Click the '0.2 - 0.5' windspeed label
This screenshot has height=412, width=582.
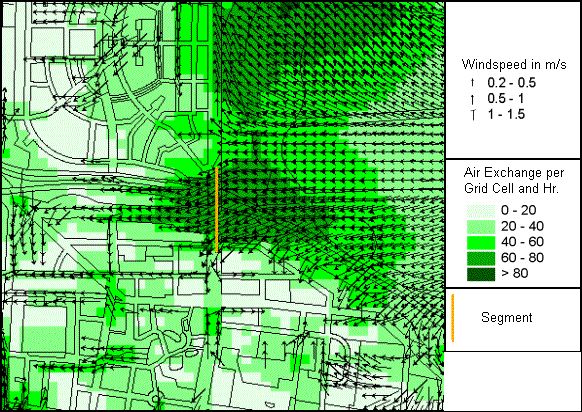click(512, 83)
